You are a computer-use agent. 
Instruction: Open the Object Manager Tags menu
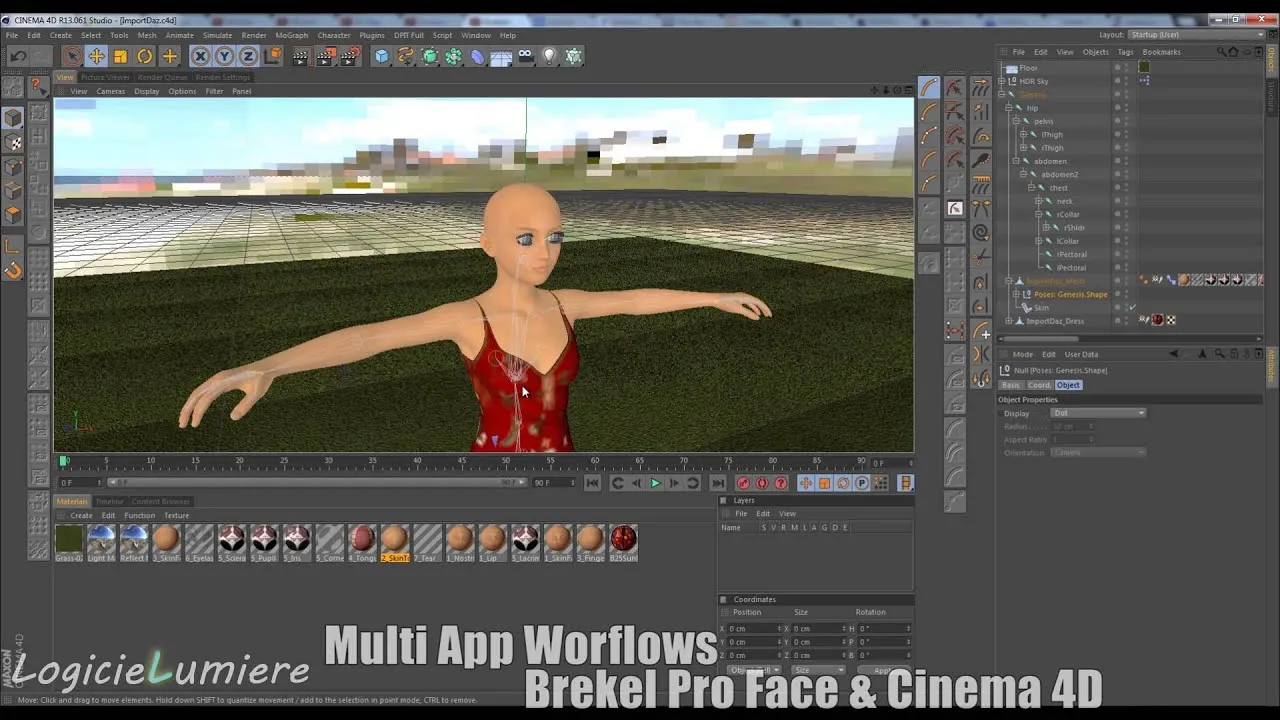[1125, 52]
